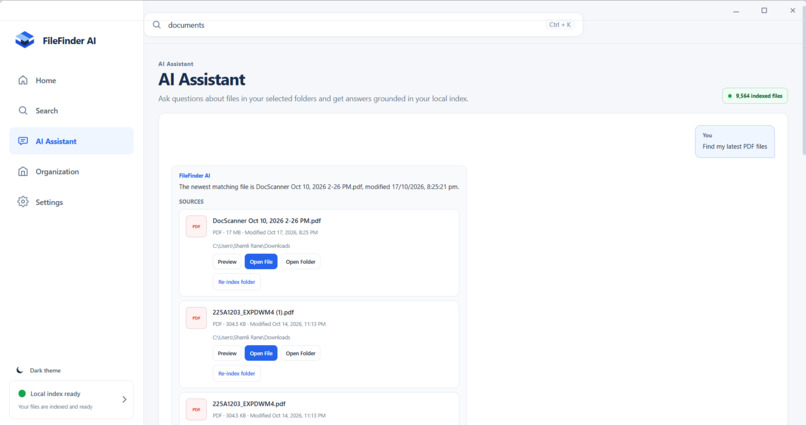Click the Ctrl + K shortcut badge

pyautogui.click(x=560, y=25)
